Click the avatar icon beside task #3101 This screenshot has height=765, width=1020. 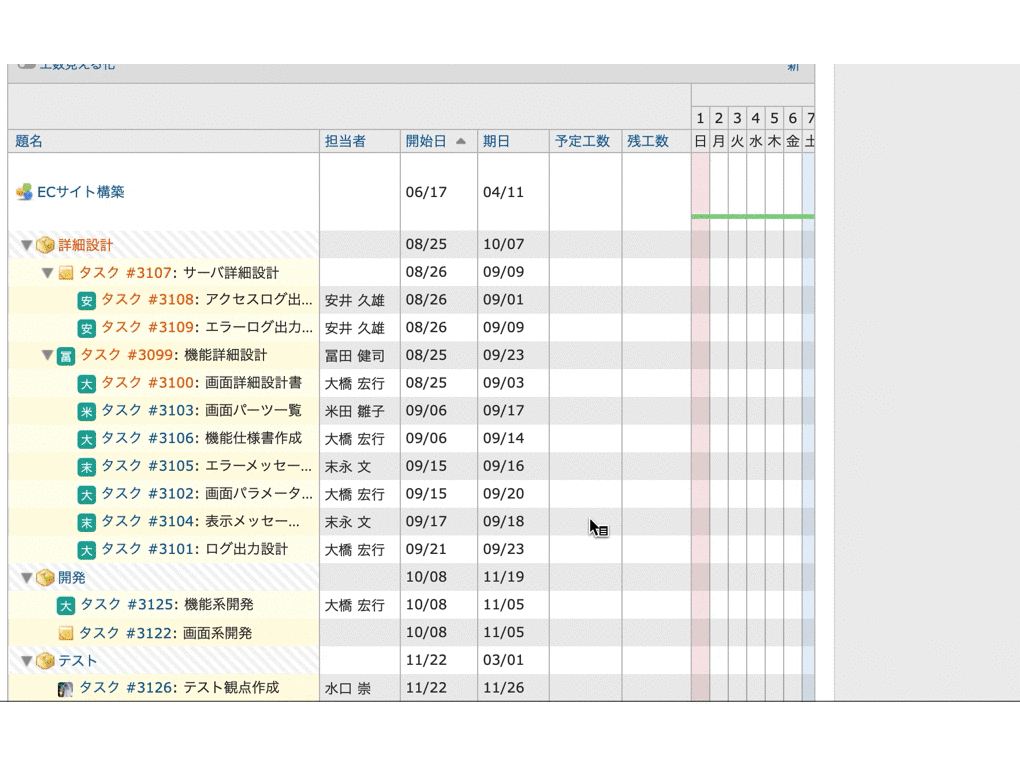point(87,550)
